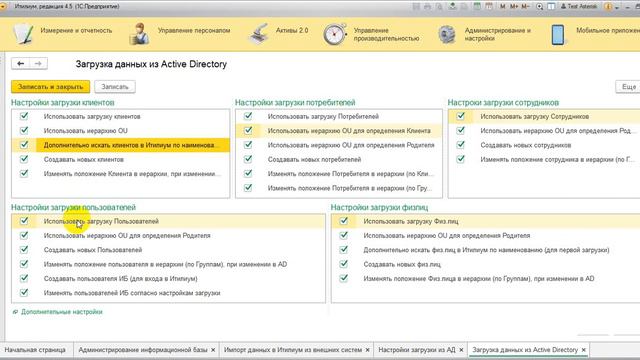Image resolution: width=640 pixels, height=360 pixels.
Task: Click the get link icon in title bar
Action: coord(452,7)
